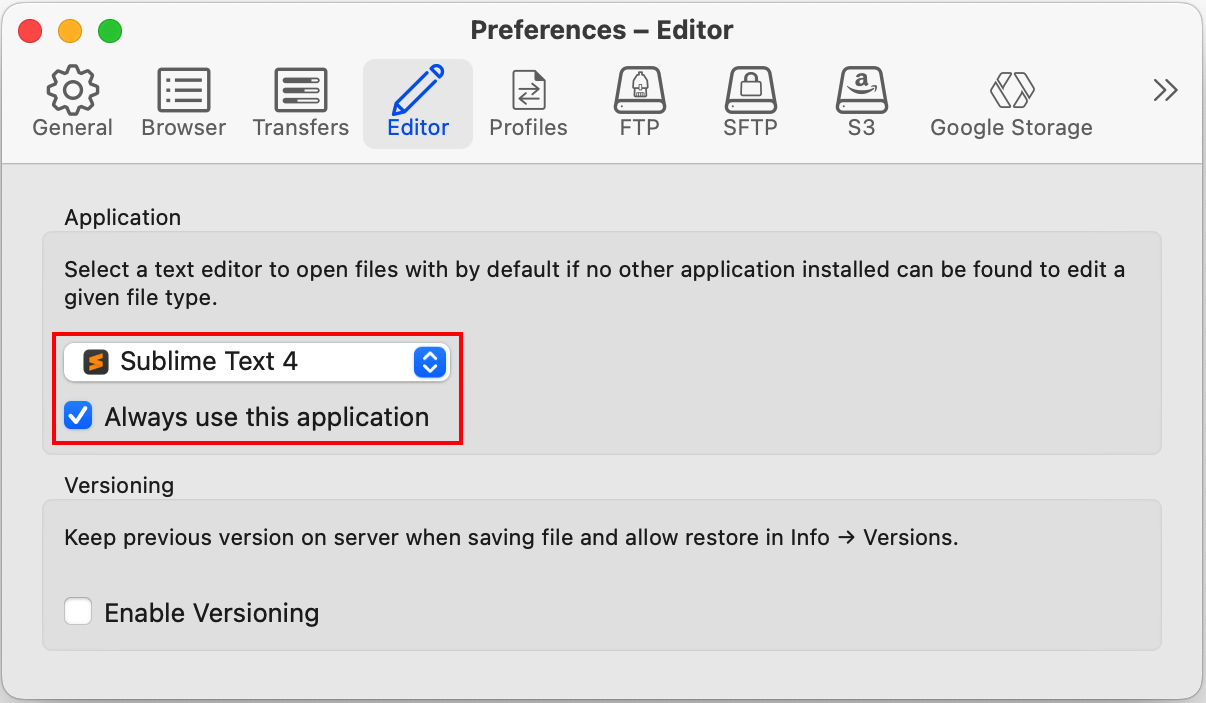1206x703 pixels.
Task: Click the Enable Versioning label text
Action: coord(212,612)
